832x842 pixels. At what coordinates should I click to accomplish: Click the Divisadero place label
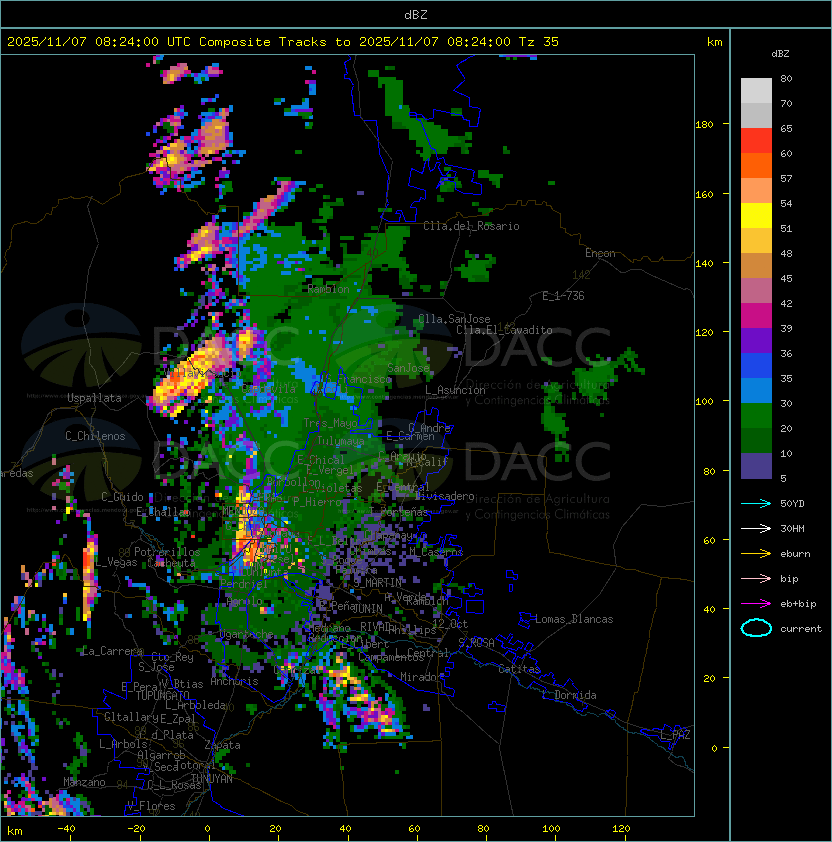pos(445,496)
